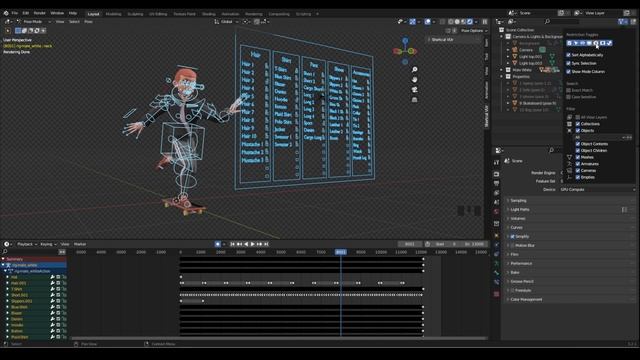Switch to the Modeling workspace tab
The height and width of the screenshot is (360, 640).
(113, 14)
